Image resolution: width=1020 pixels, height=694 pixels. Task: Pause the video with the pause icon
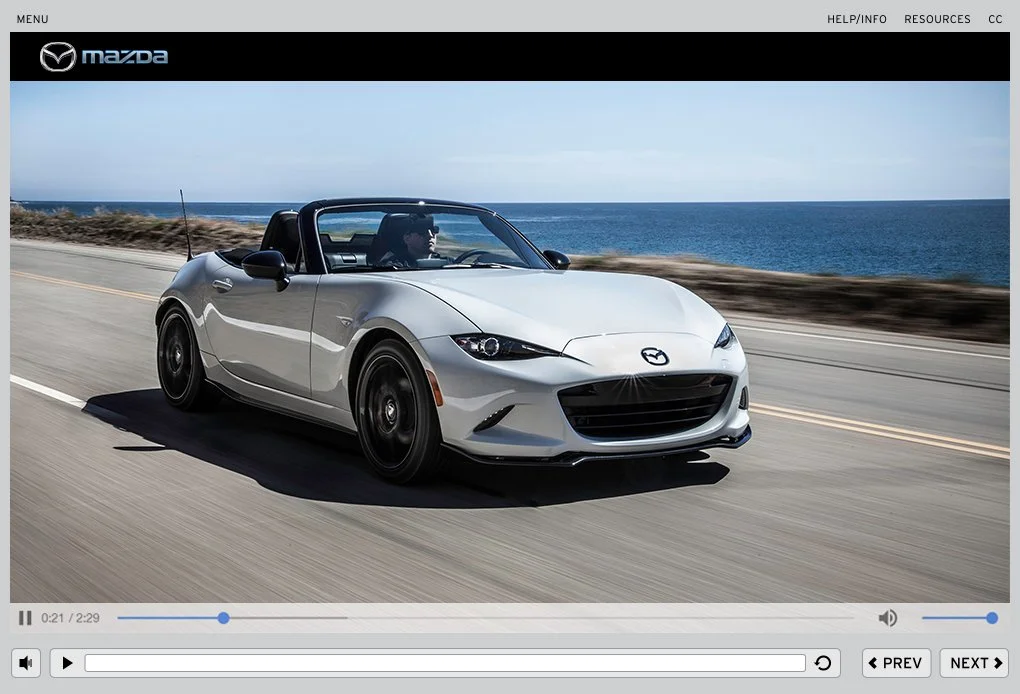click(x=25, y=618)
